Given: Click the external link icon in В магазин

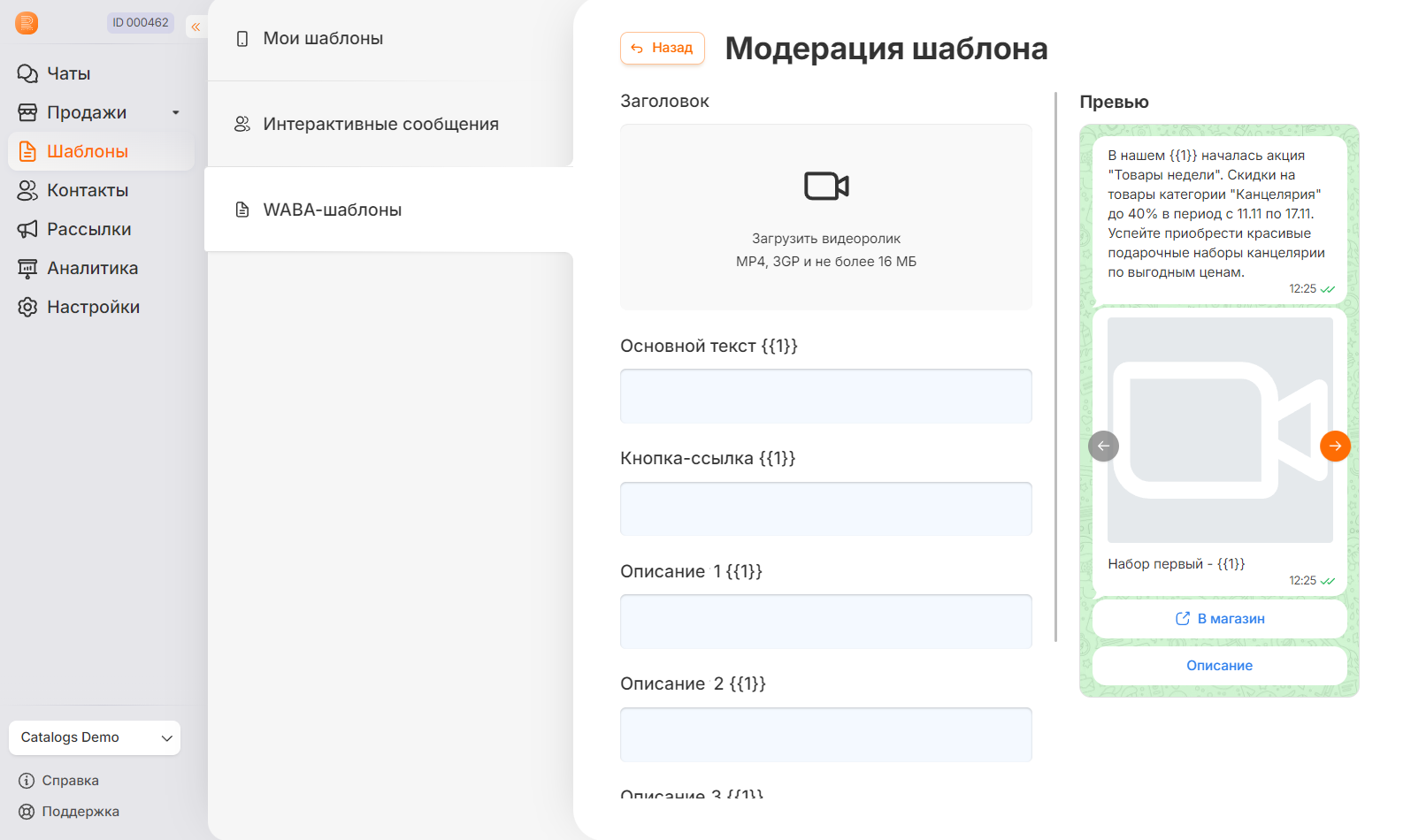Looking at the screenshot, I should (x=1183, y=619).
